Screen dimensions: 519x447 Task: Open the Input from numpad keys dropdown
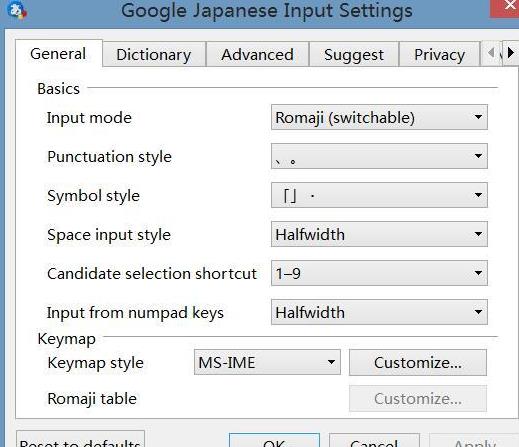point(379,312)
